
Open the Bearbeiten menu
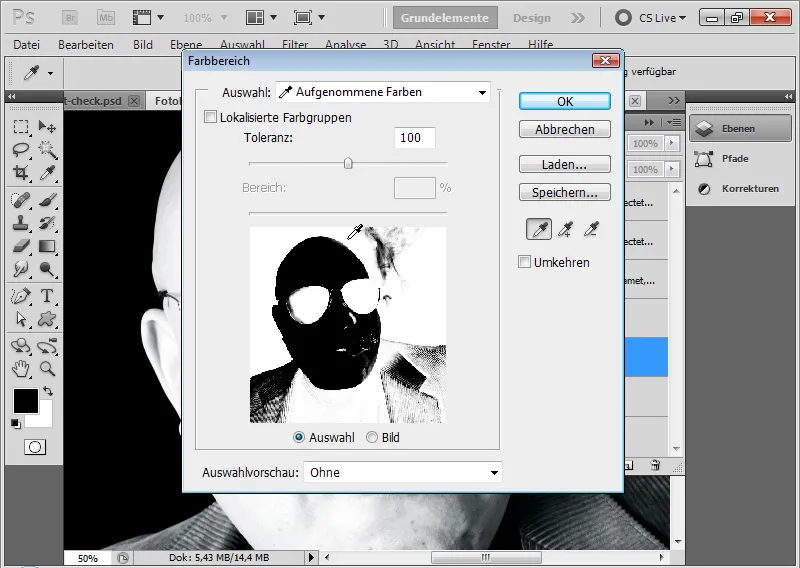[x=86, y=44]
